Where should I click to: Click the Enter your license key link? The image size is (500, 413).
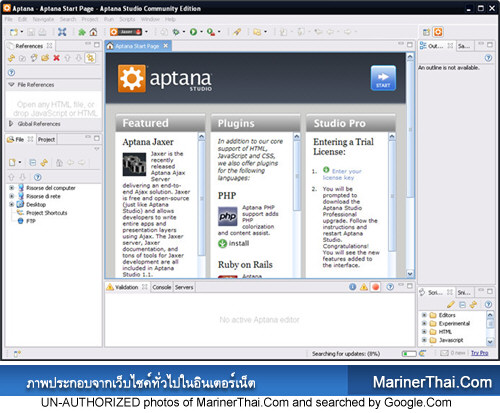pyautogui.click(x=342, y=174)
